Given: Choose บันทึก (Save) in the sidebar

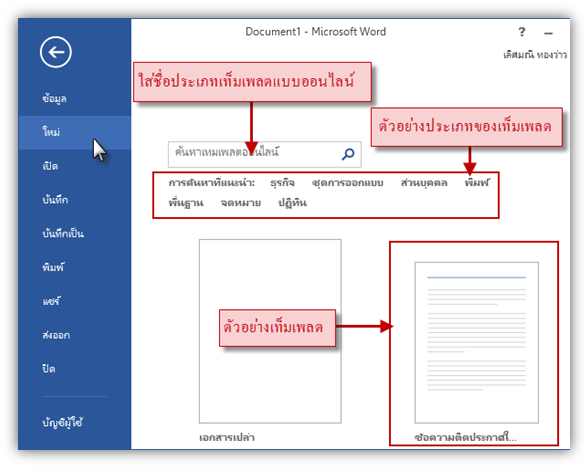Looking at the screenshot, I should click(x=55, y=200).
